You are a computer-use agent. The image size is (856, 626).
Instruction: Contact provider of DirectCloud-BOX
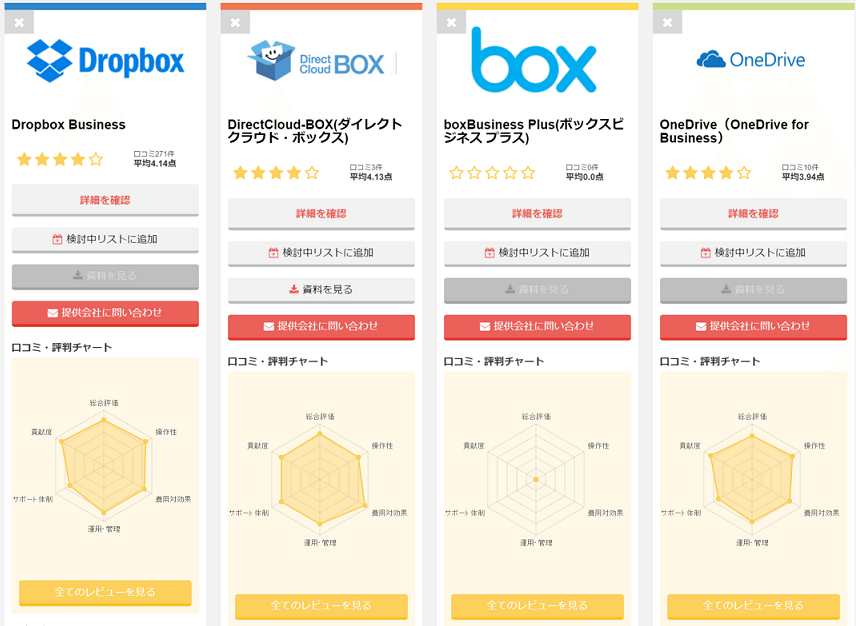pos(321,327)
